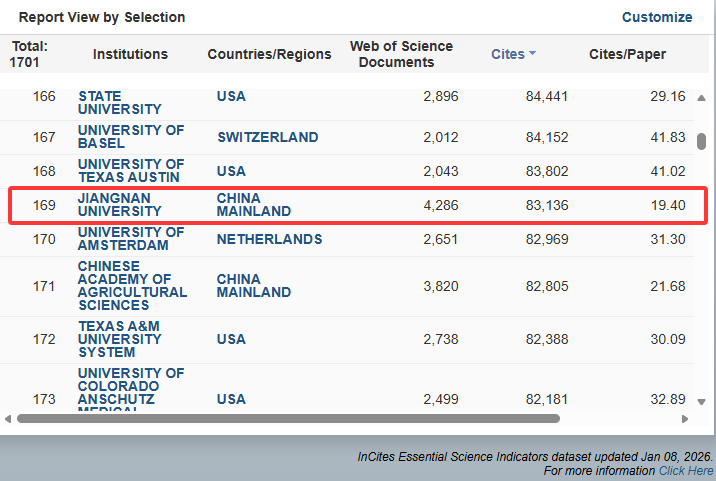Open University of Amsterdam institution link
This screenshot has width=716, height=481.
pos(131,239)
